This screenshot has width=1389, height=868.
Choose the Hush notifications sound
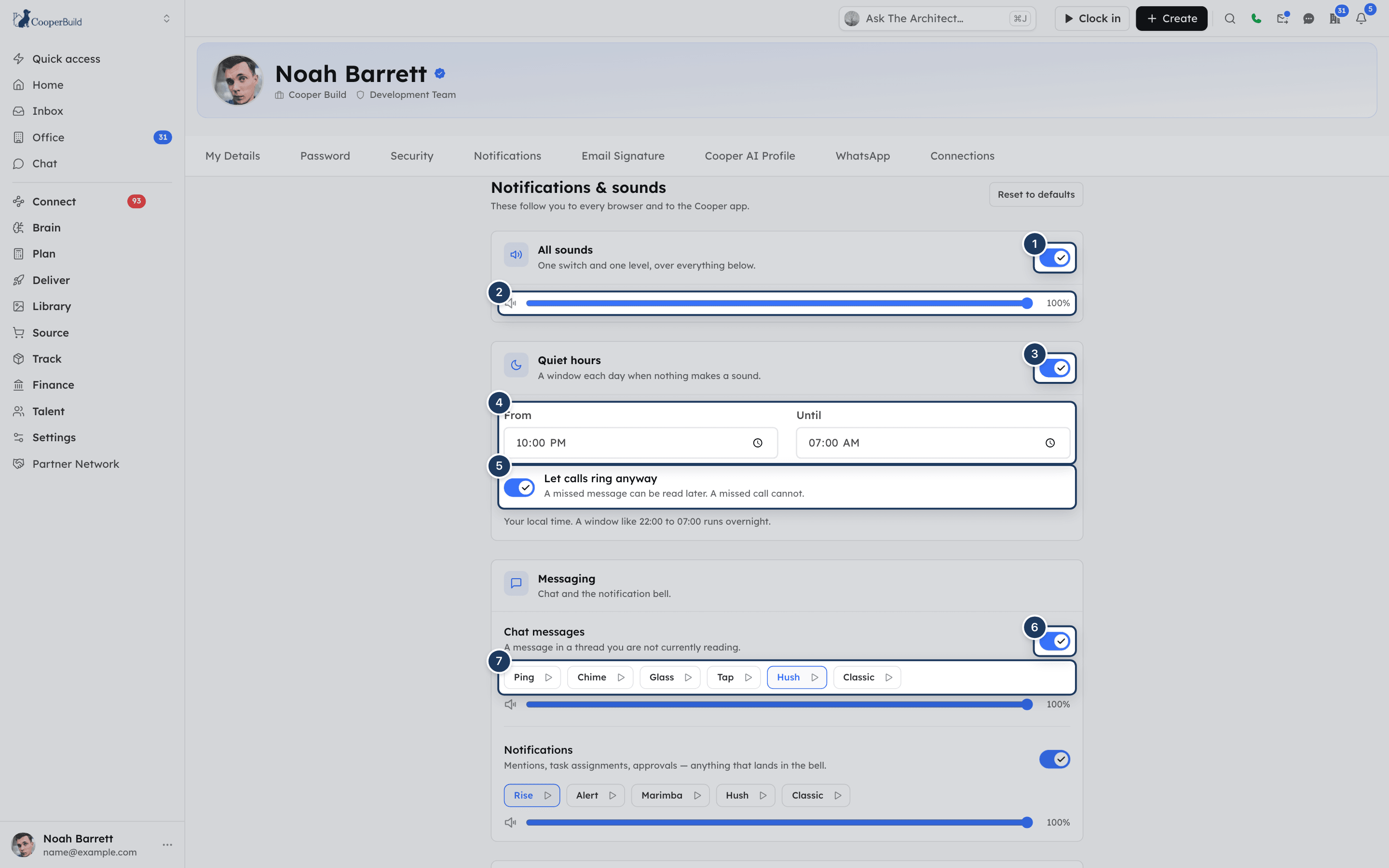tap(745, 796)
